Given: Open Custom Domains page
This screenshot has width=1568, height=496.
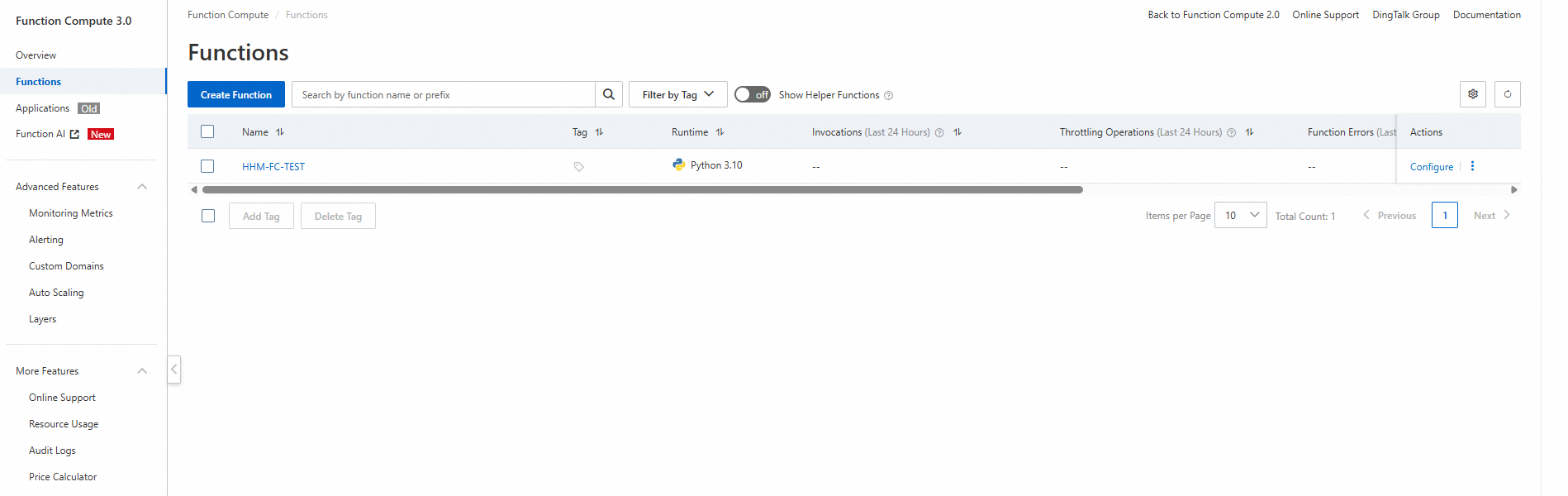Looking at the screenshot, I should [66, 266].
